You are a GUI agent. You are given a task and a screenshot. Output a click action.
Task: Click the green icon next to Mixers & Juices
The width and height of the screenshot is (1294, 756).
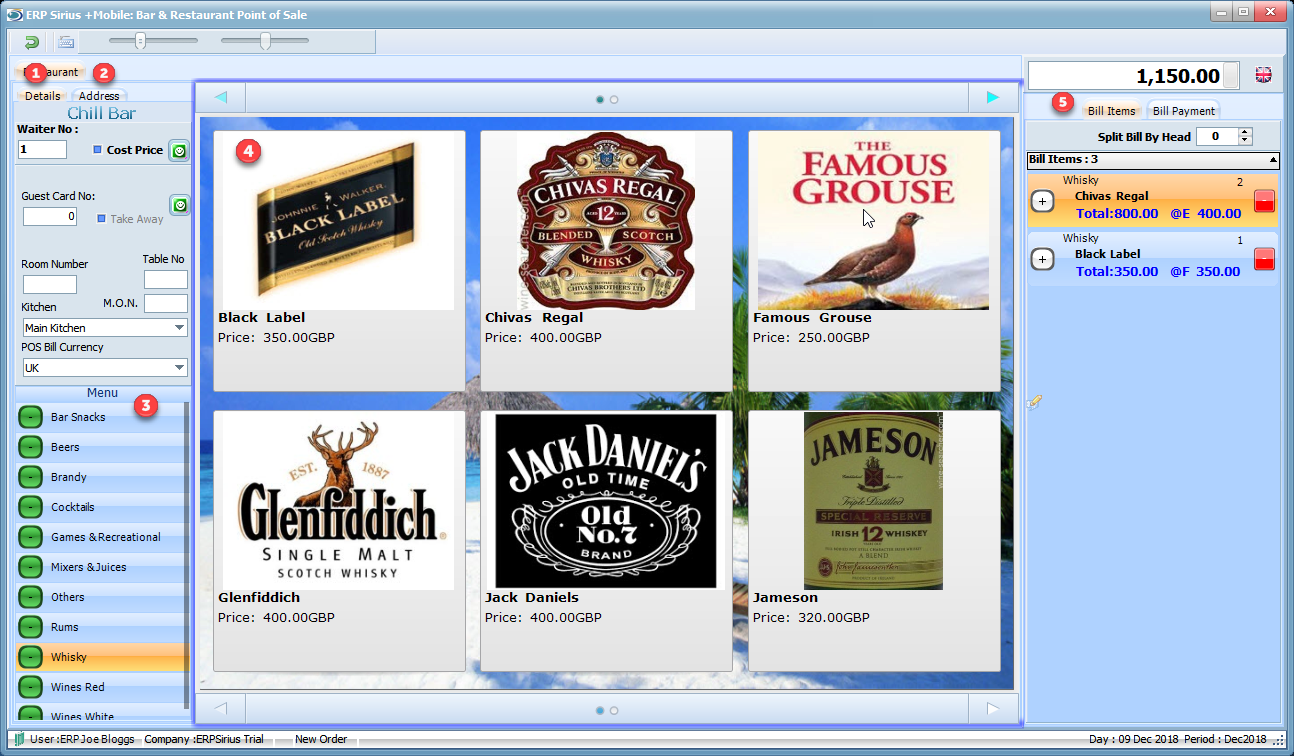31,567
